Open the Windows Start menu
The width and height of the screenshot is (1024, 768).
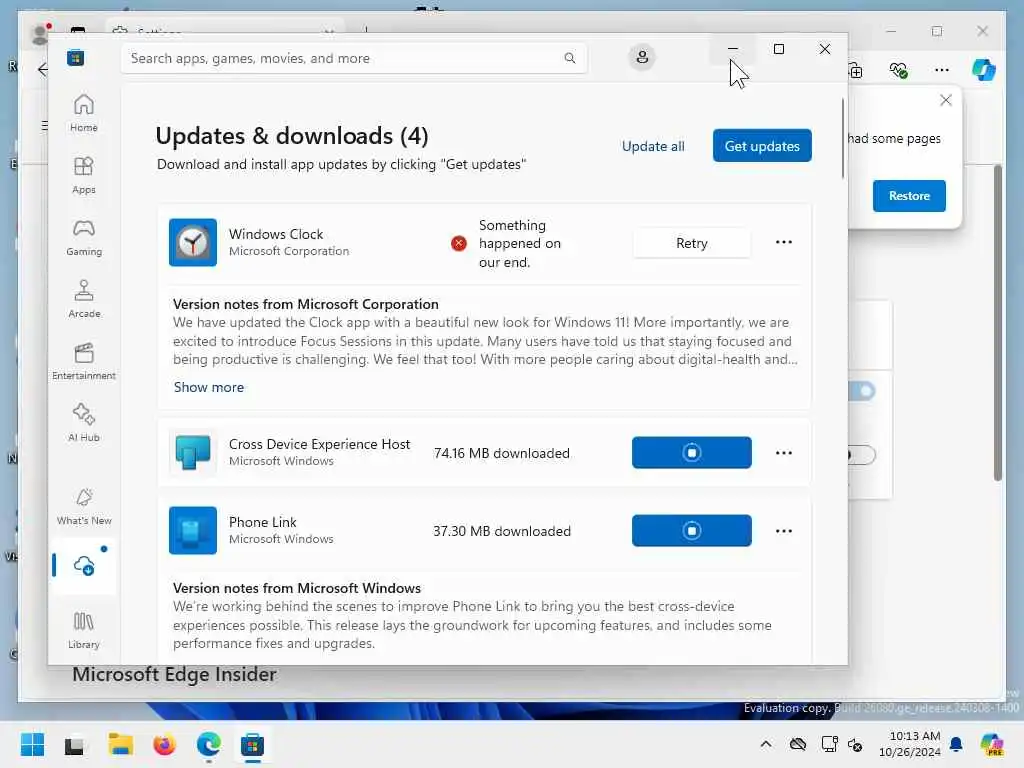(x=32, y=744)
